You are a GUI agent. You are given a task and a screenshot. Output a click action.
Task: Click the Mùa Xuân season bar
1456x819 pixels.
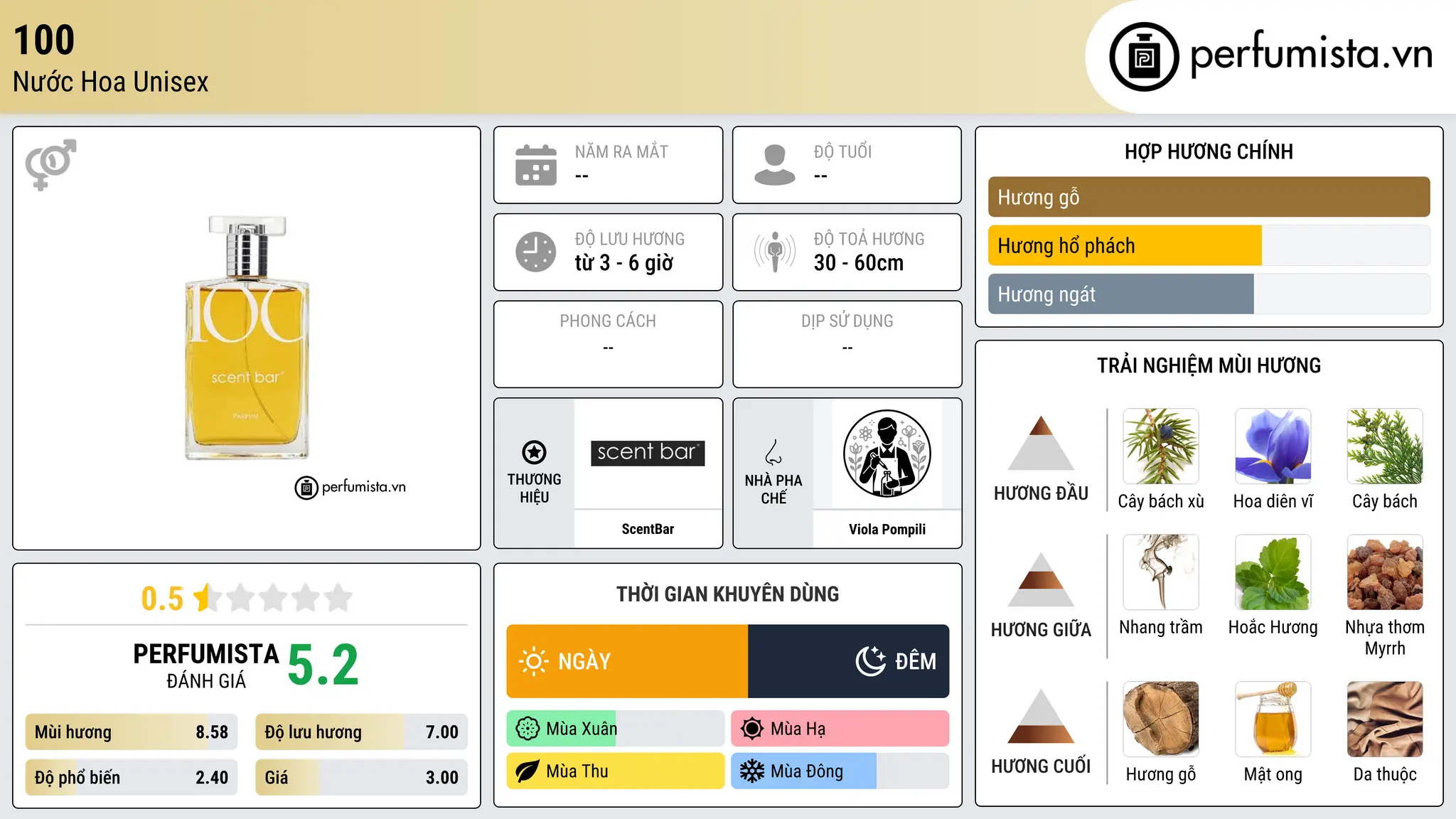click(616, 729)
